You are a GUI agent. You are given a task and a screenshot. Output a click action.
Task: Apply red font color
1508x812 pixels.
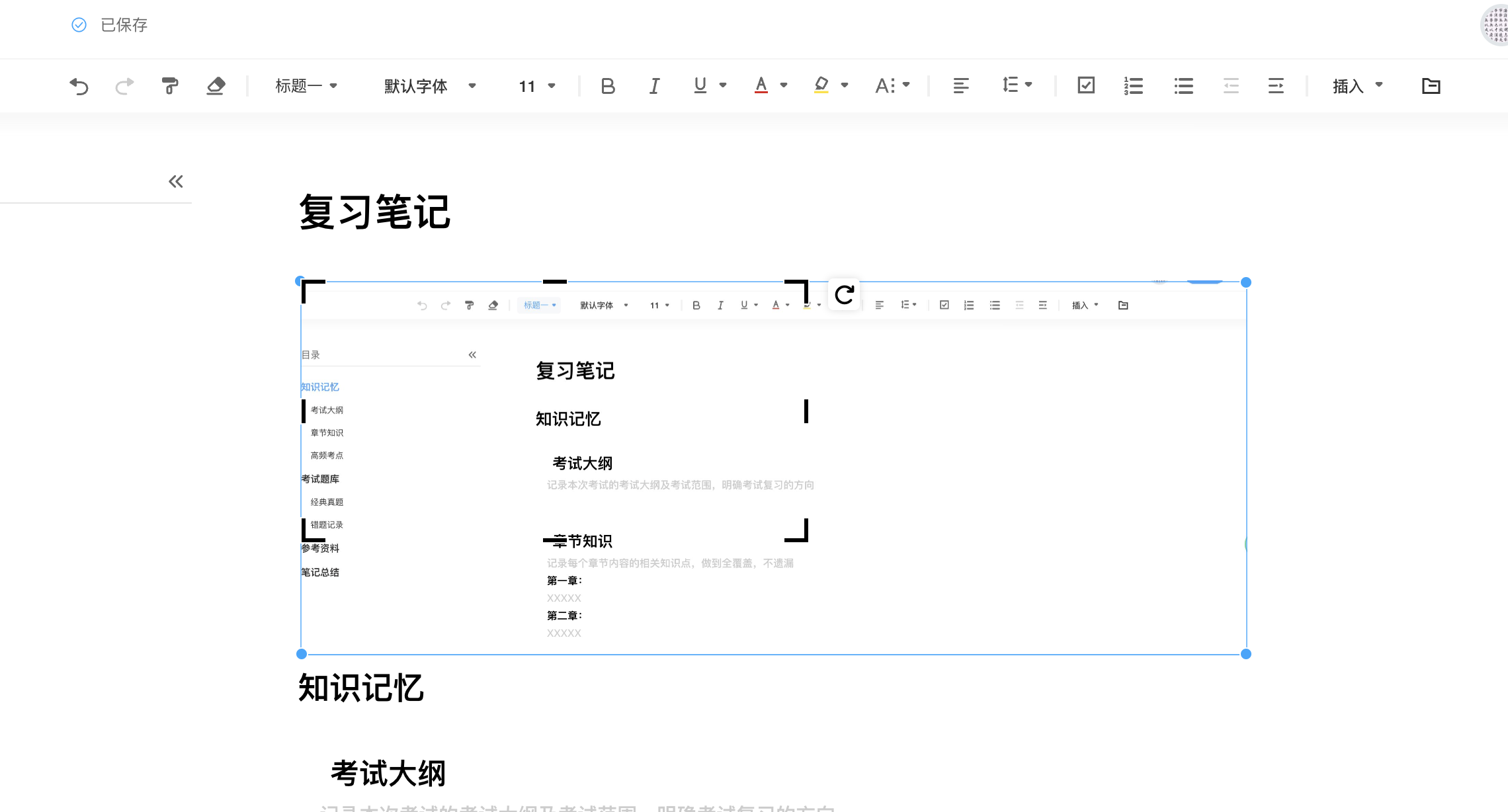(761, 85)
